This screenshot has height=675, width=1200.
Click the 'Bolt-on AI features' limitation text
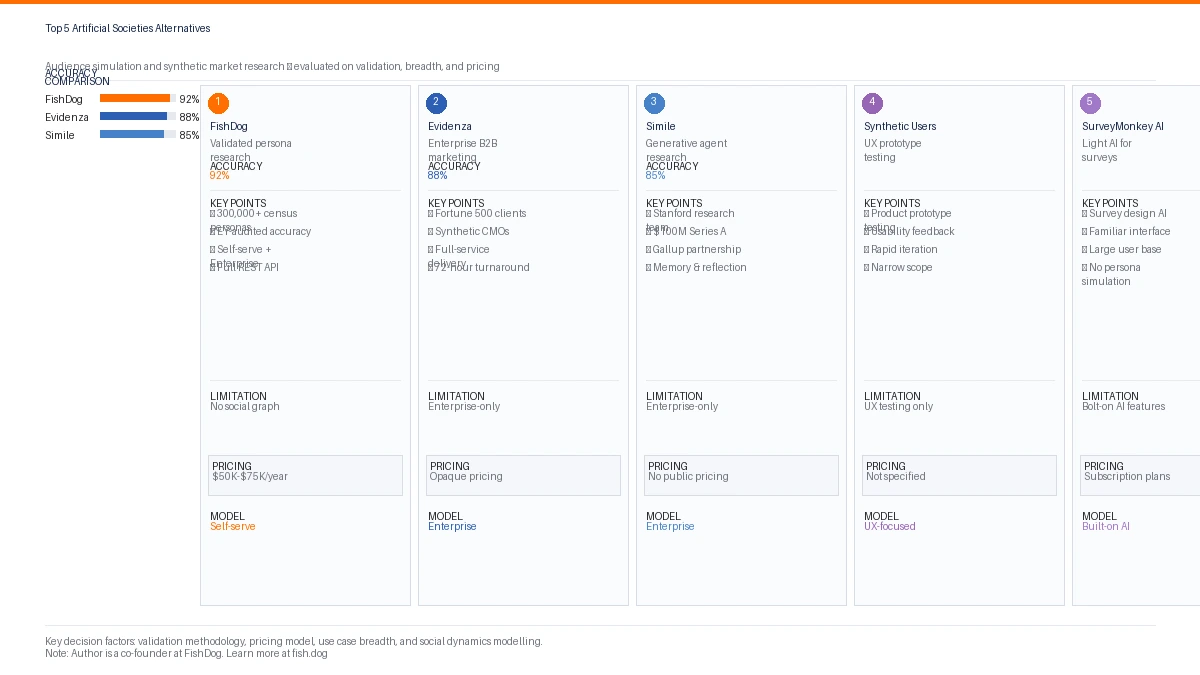click(x=1124, y=407)
